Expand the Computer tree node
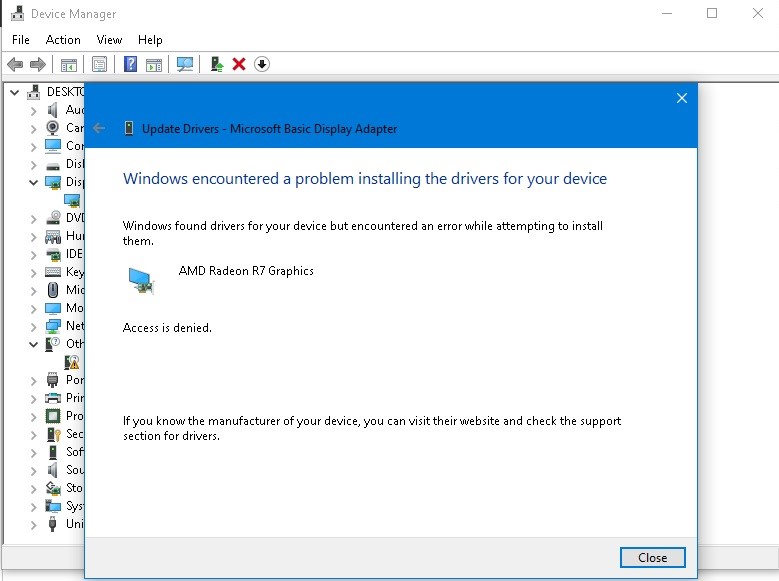The width and height of the screenshot is (779, 581). tap(33, 147)
